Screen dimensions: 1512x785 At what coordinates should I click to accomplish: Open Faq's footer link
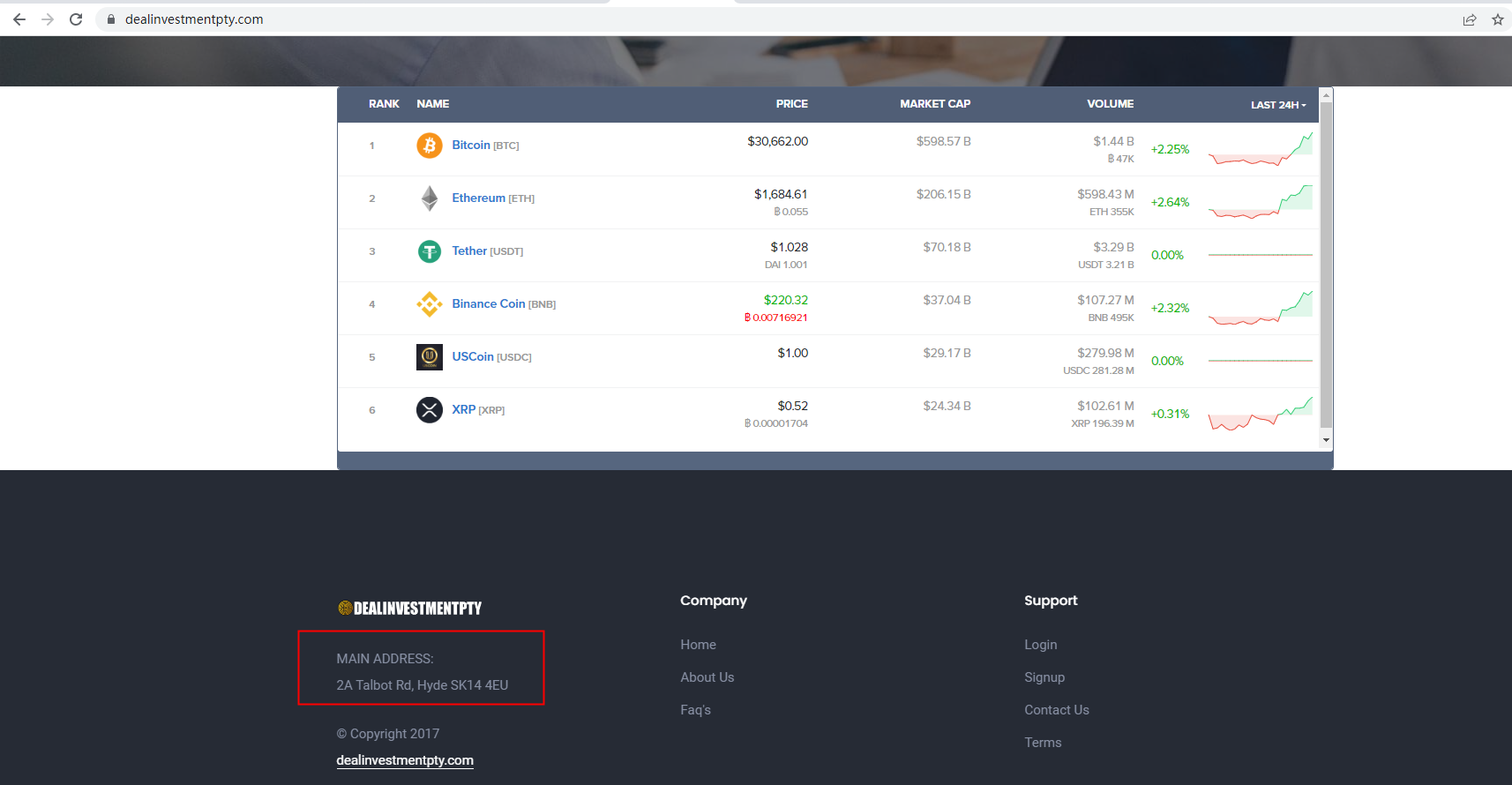[696, 710]
